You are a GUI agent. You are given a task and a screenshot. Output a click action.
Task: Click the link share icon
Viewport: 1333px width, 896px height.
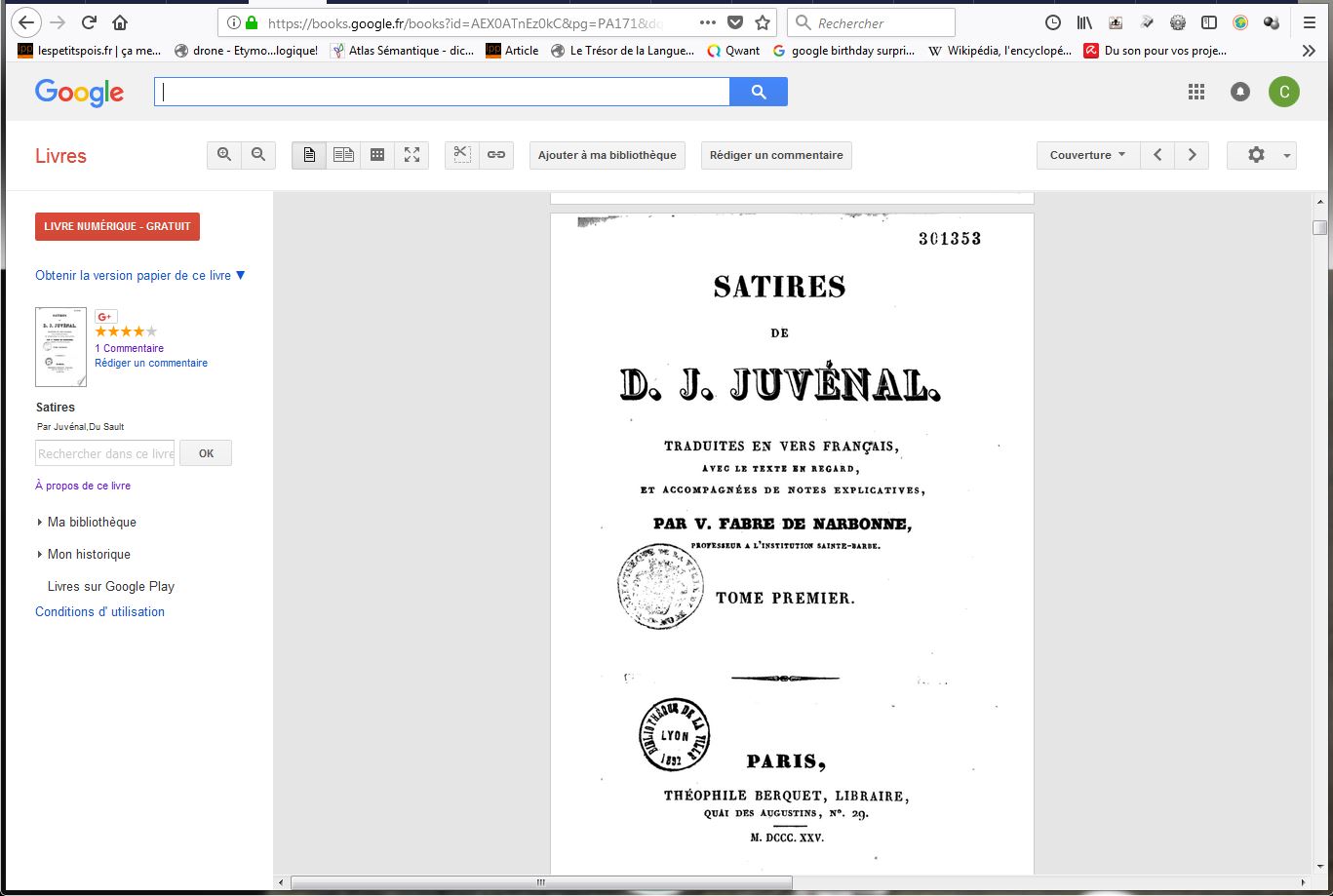pos(496,155)
